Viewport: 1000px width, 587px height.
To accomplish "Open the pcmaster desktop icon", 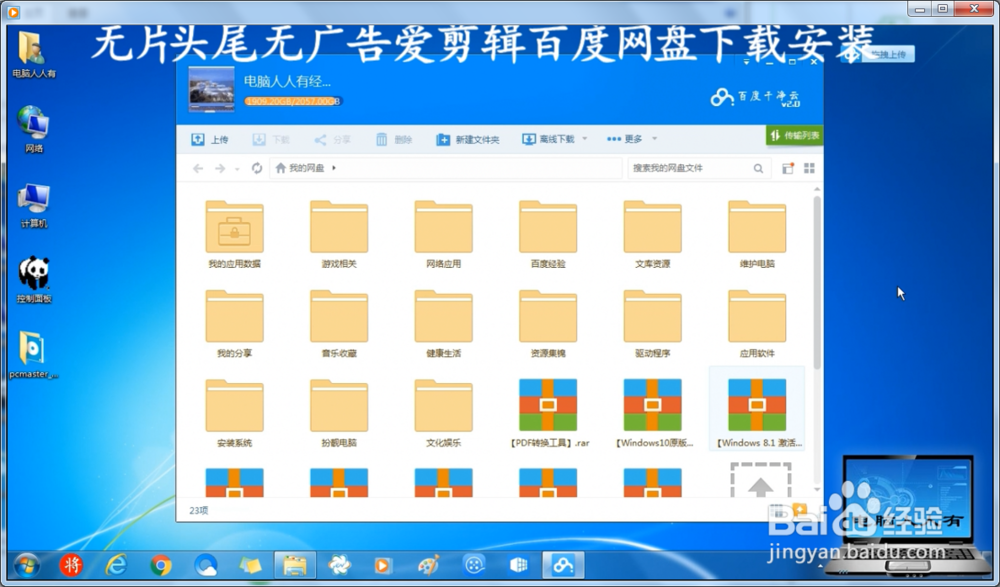I will point(34,355).
